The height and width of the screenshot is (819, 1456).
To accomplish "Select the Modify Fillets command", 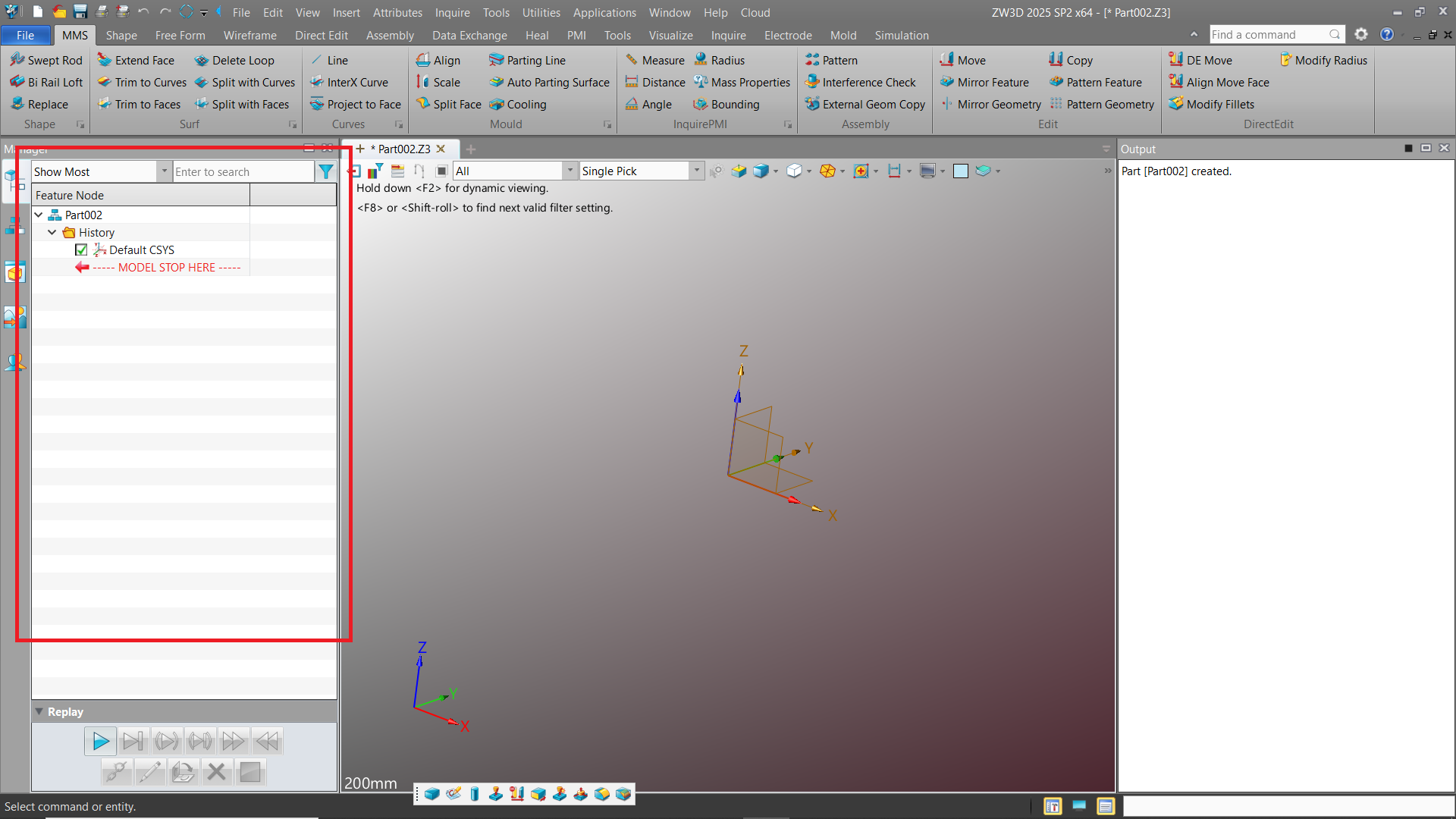I will tap(1211, 104).
